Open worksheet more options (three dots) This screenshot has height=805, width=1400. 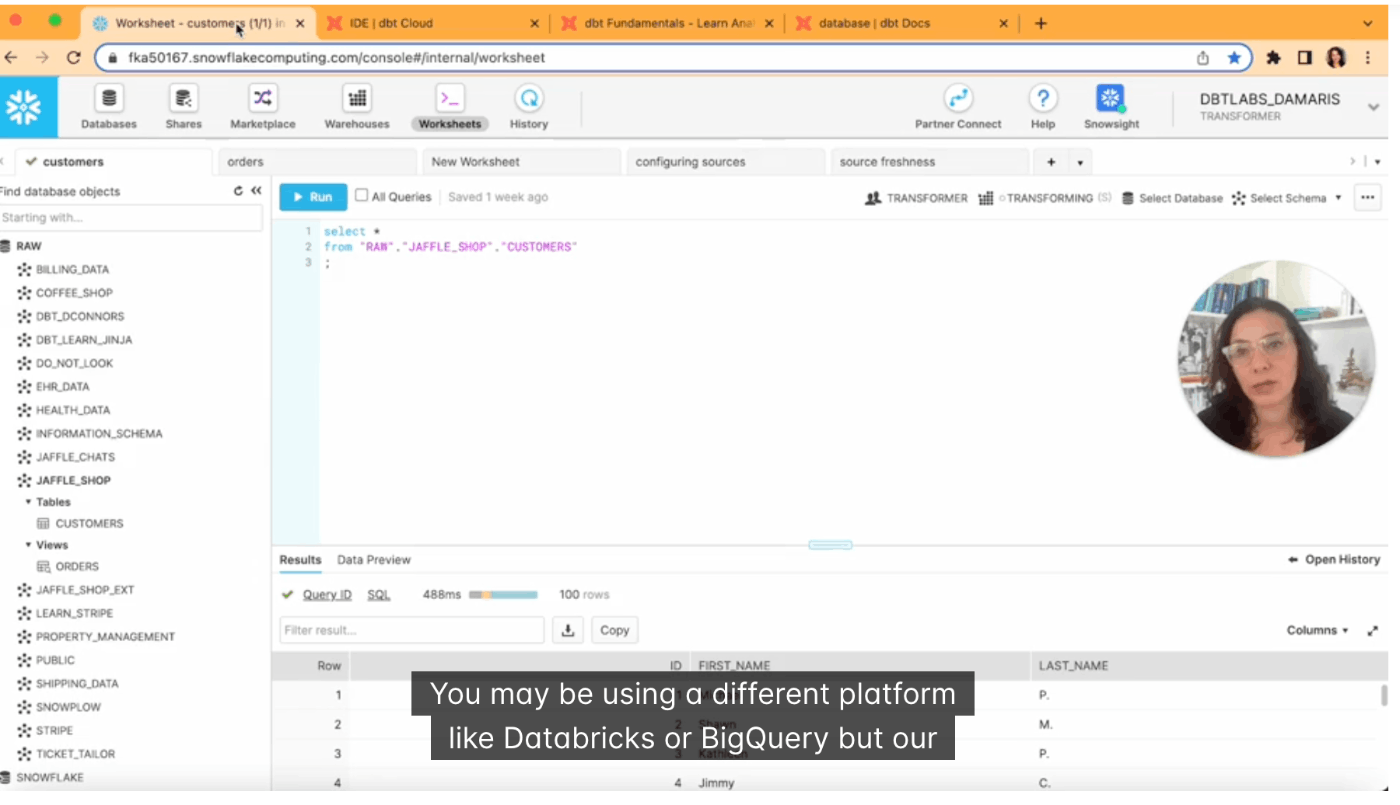(x=1367, y=198)
